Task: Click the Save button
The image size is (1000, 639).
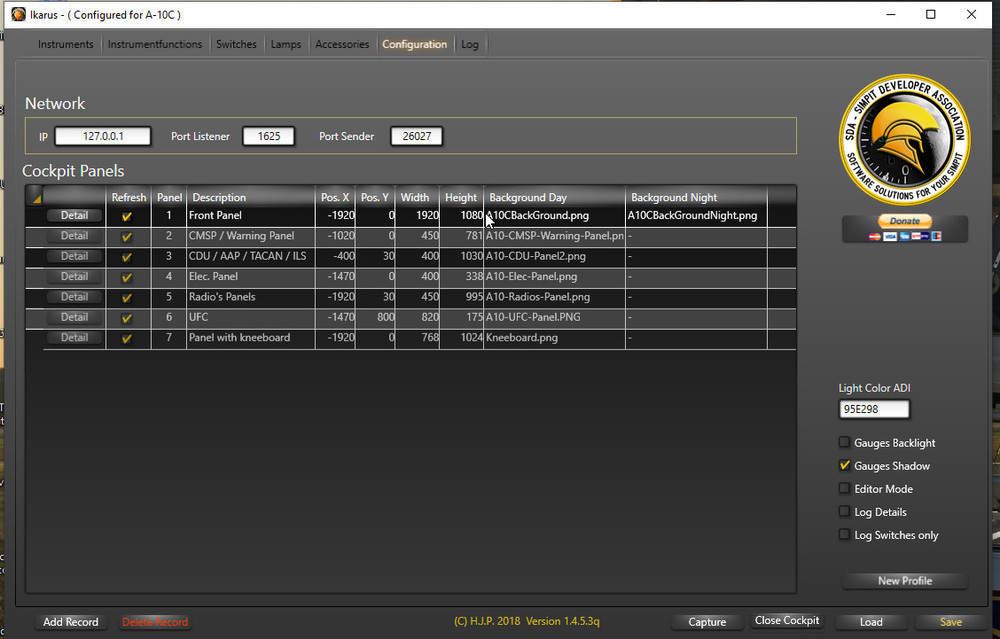Action: (x=950, y=622)
